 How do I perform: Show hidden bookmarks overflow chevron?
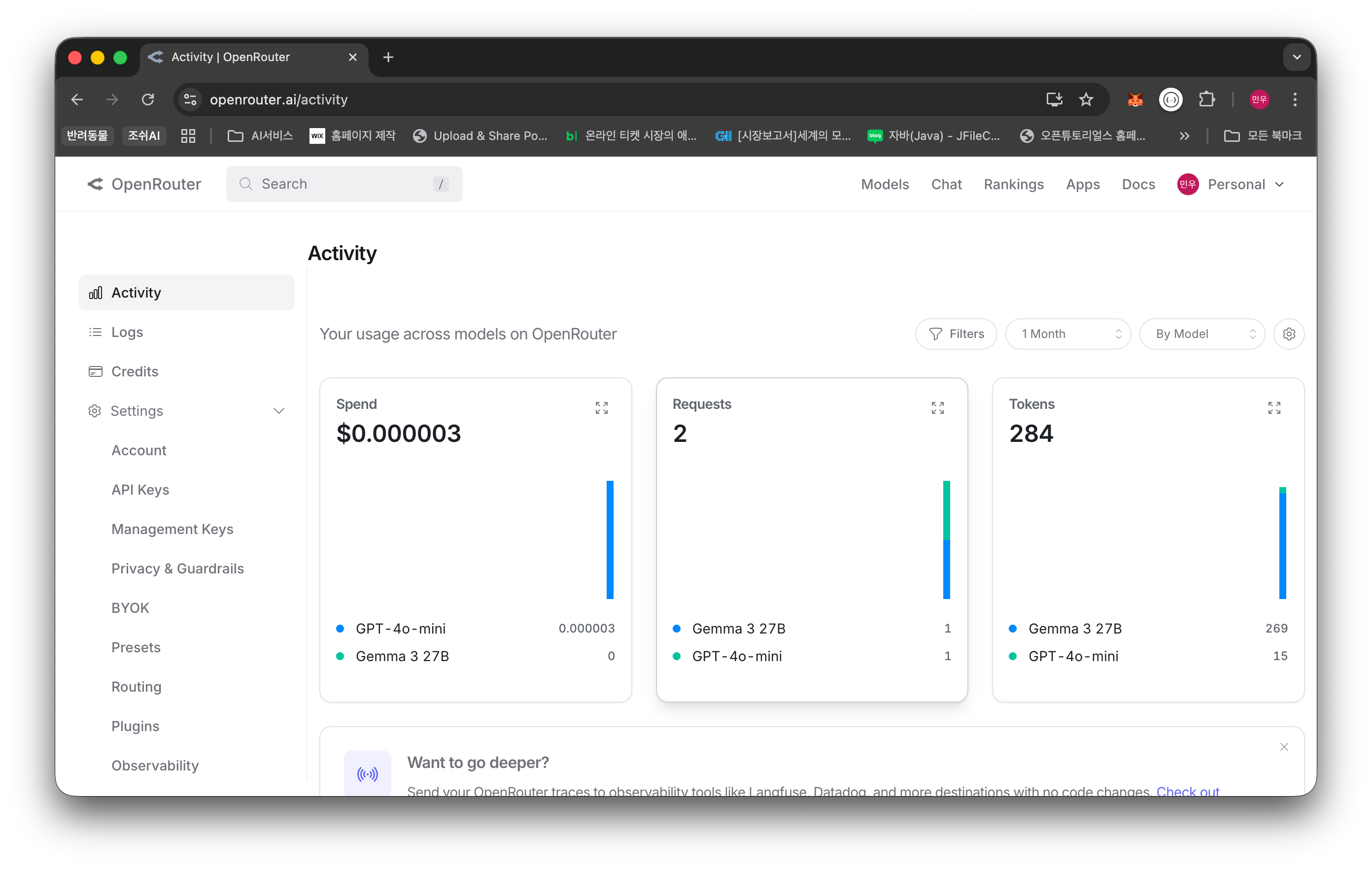point(1185,135)
